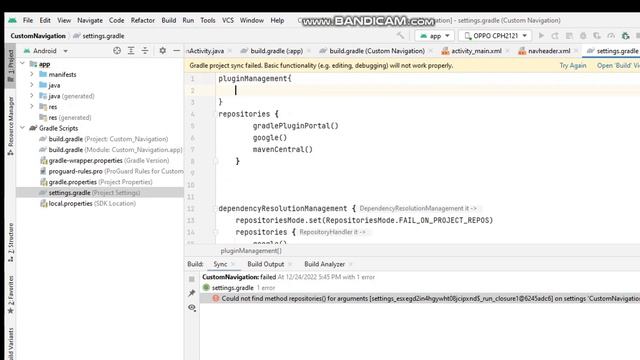
Task: Select gradle-wrapper.properties file
Action: (104, 160)
